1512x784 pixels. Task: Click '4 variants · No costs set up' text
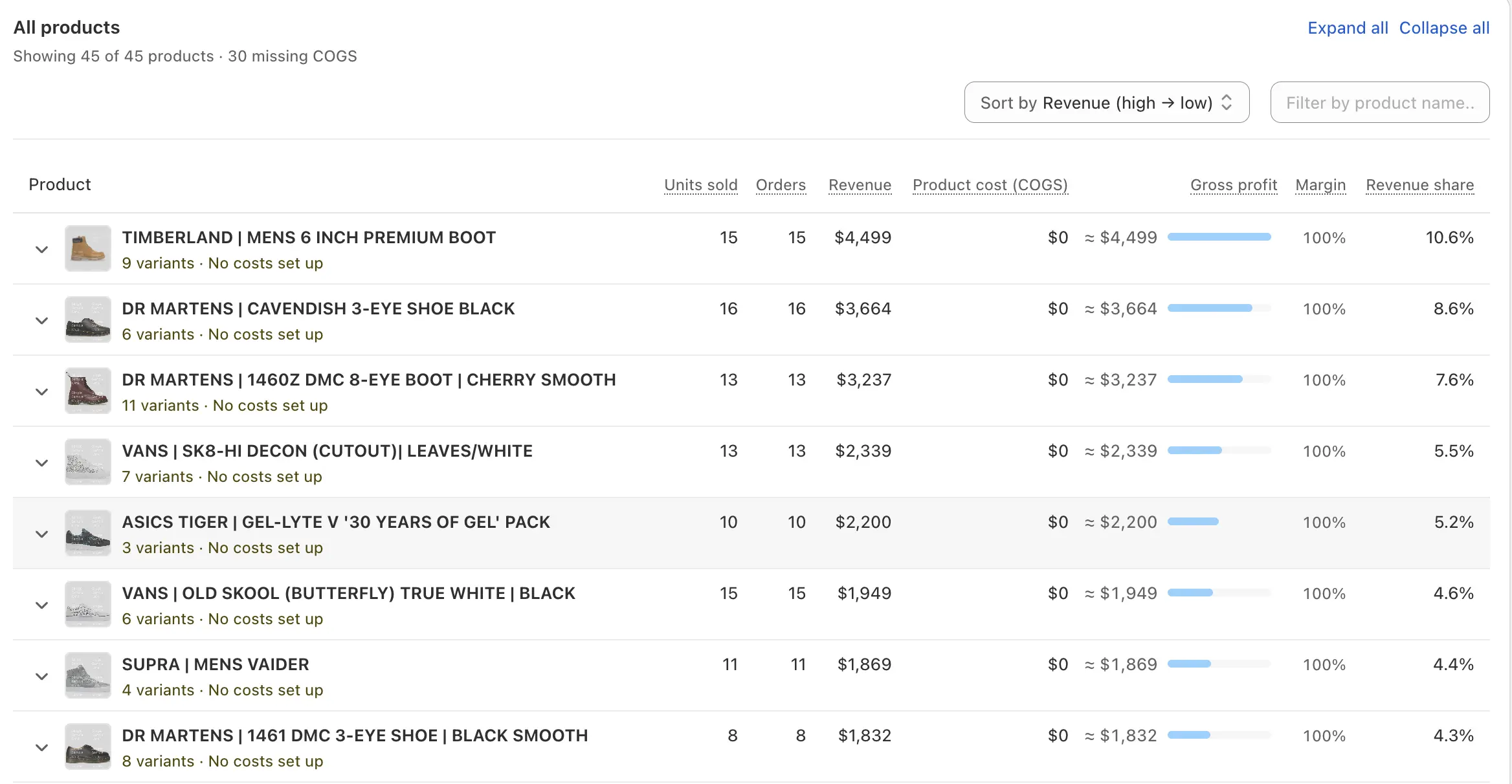(223, 690)
